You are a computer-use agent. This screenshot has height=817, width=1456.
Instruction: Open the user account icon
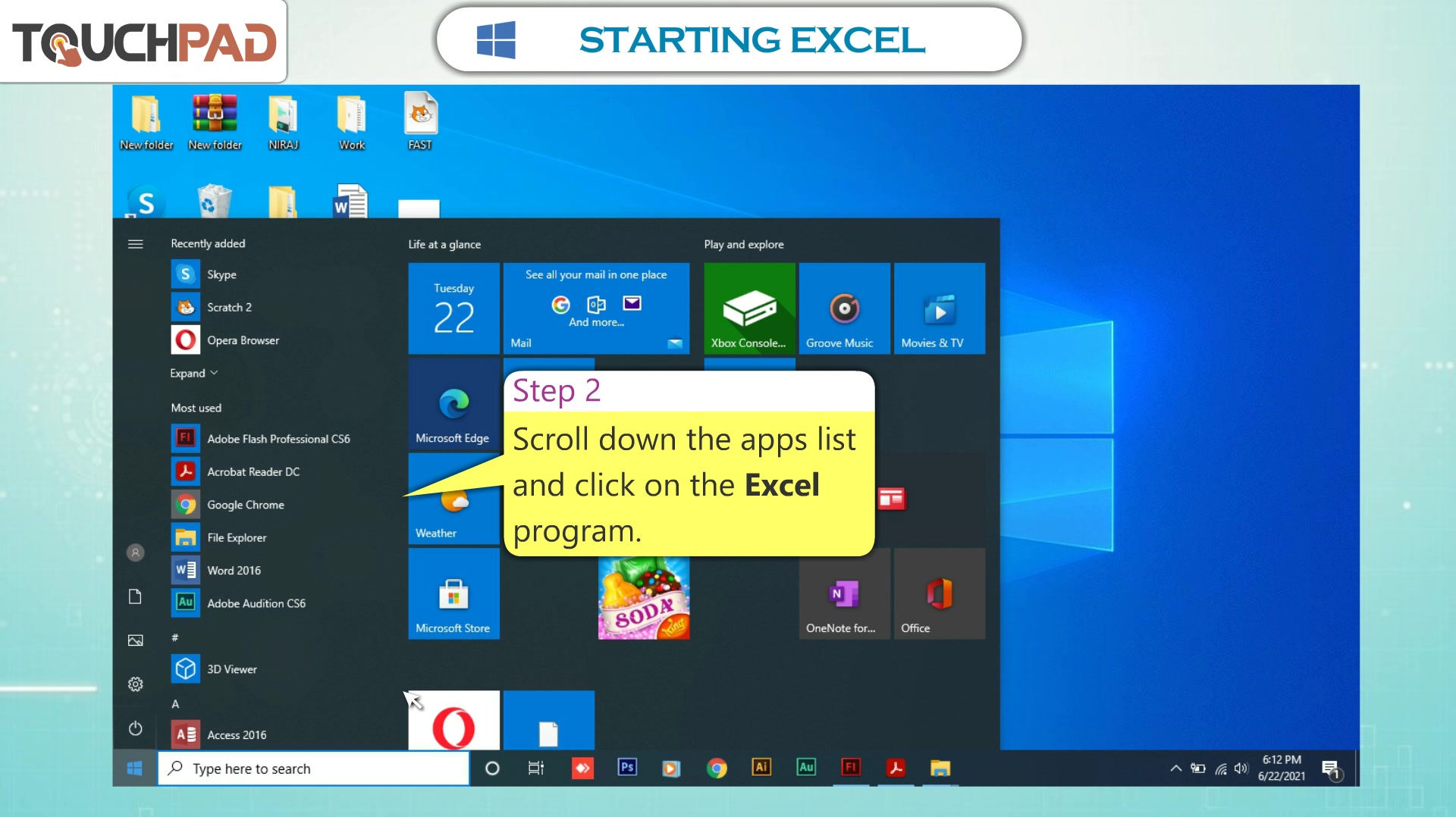click(x=135, y=552)
